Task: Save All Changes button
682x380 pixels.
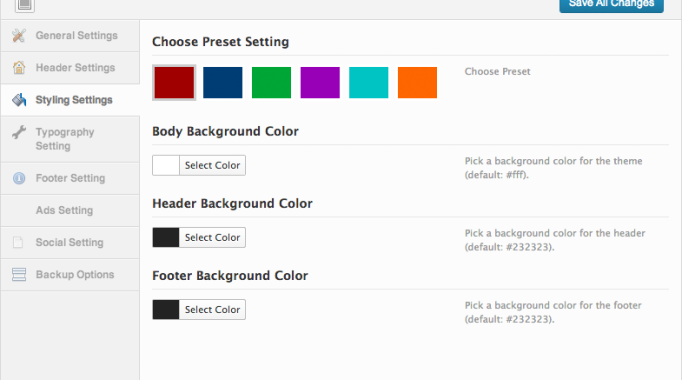Action: (611, 5)
